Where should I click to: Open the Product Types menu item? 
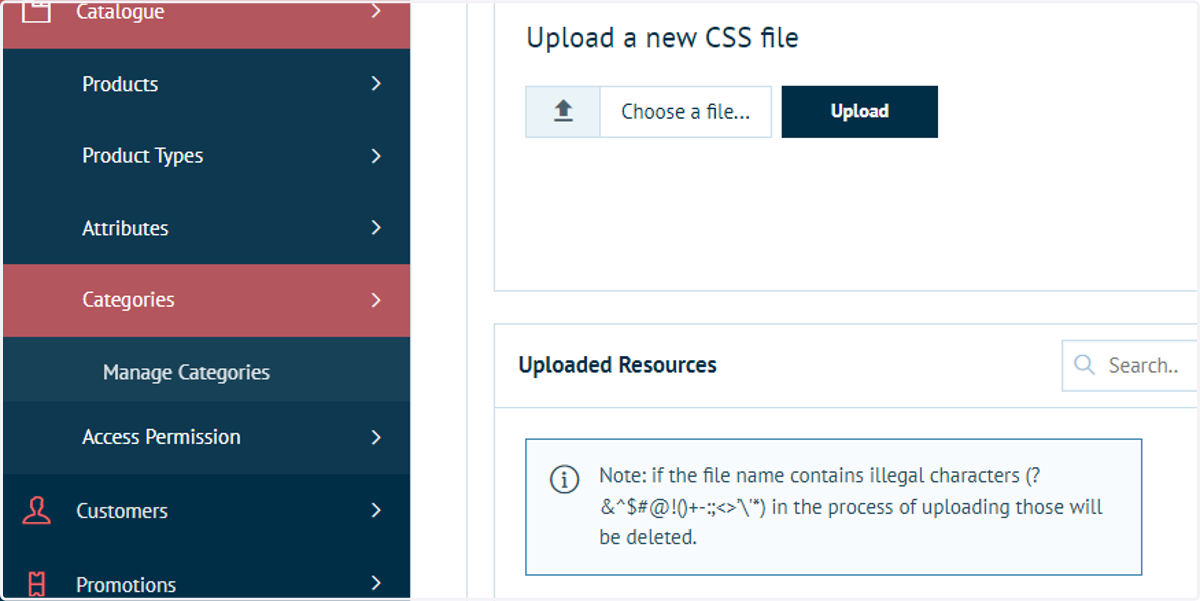tap(206, 156)
